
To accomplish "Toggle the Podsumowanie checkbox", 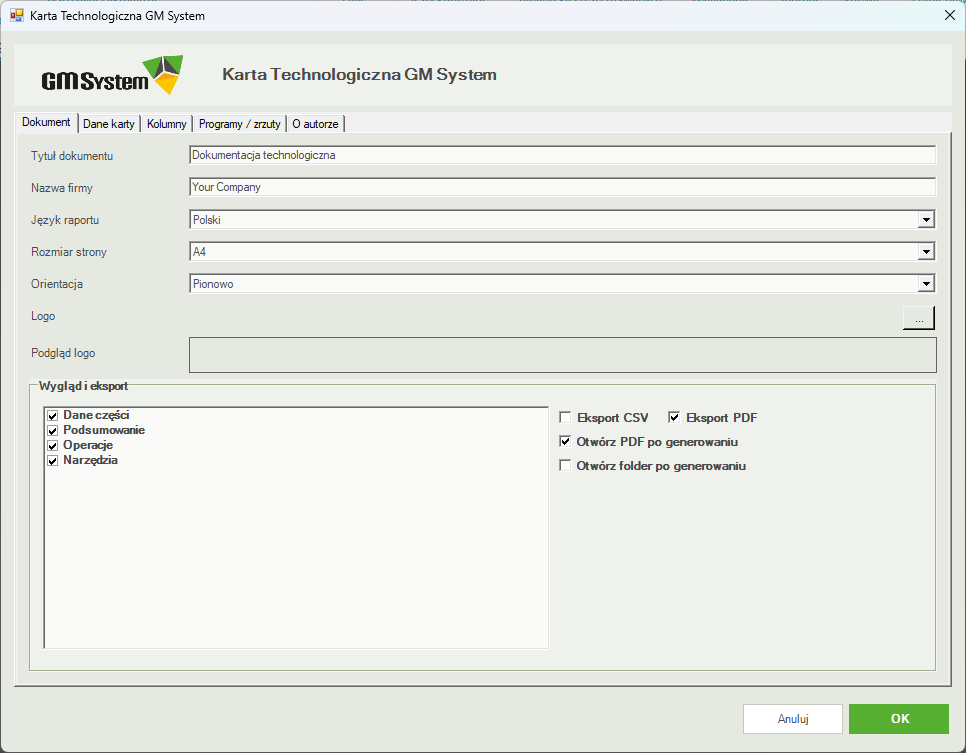I will coord(53,430).
